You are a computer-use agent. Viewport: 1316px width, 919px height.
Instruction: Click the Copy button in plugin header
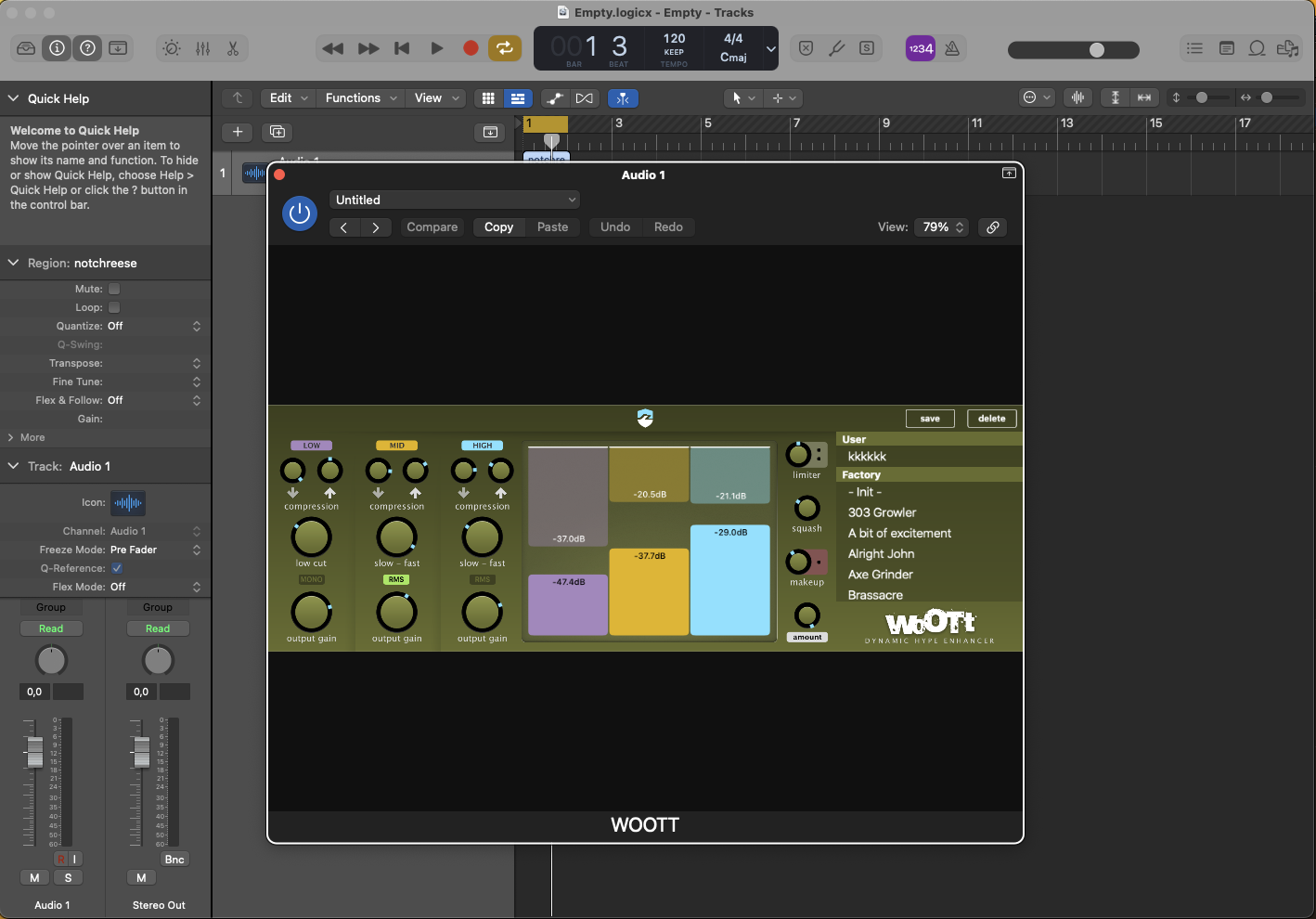pos(499,227)
